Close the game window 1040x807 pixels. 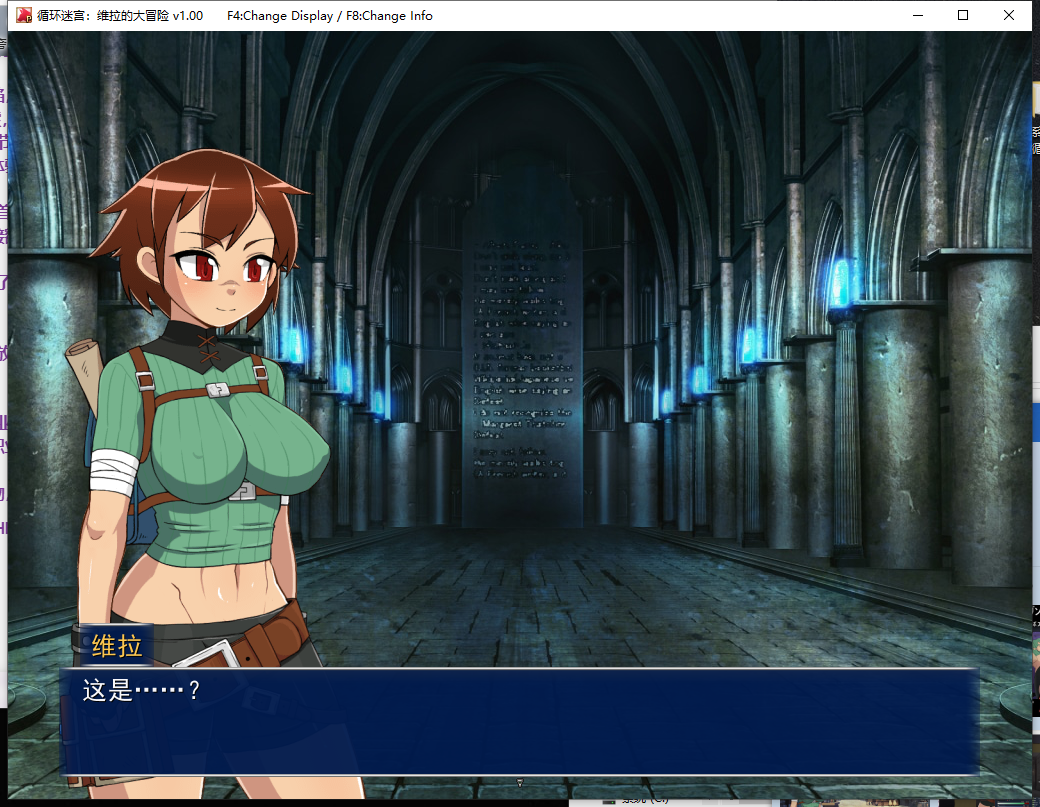pyautogui.click(x=1009, y=15)
